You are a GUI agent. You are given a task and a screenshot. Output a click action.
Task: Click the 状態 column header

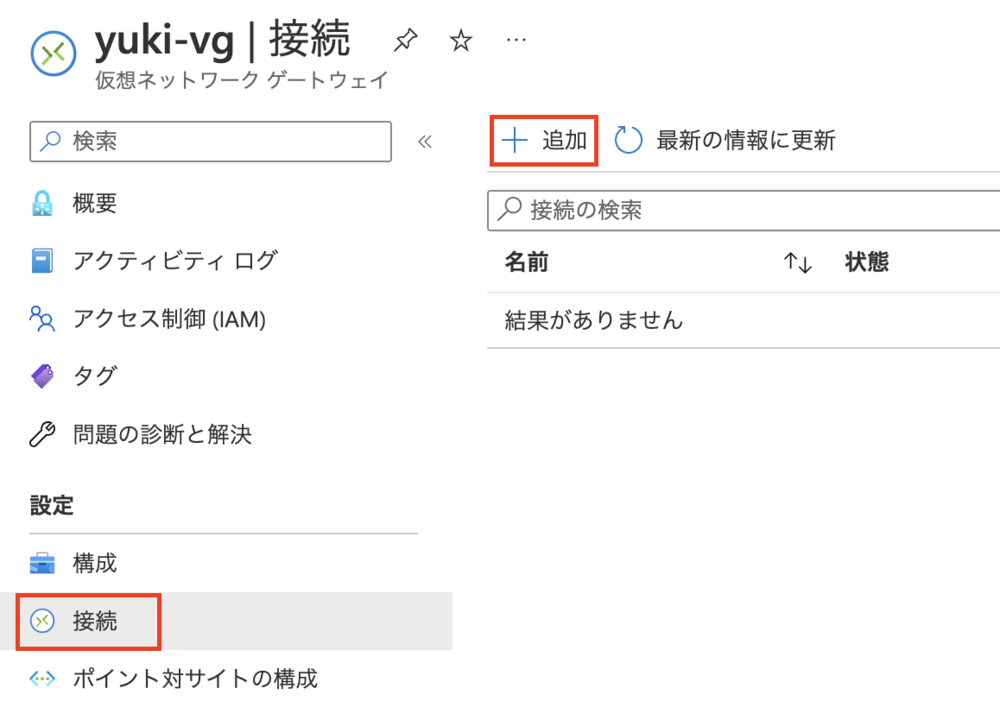pyautogui.click(x=866, y=263)
